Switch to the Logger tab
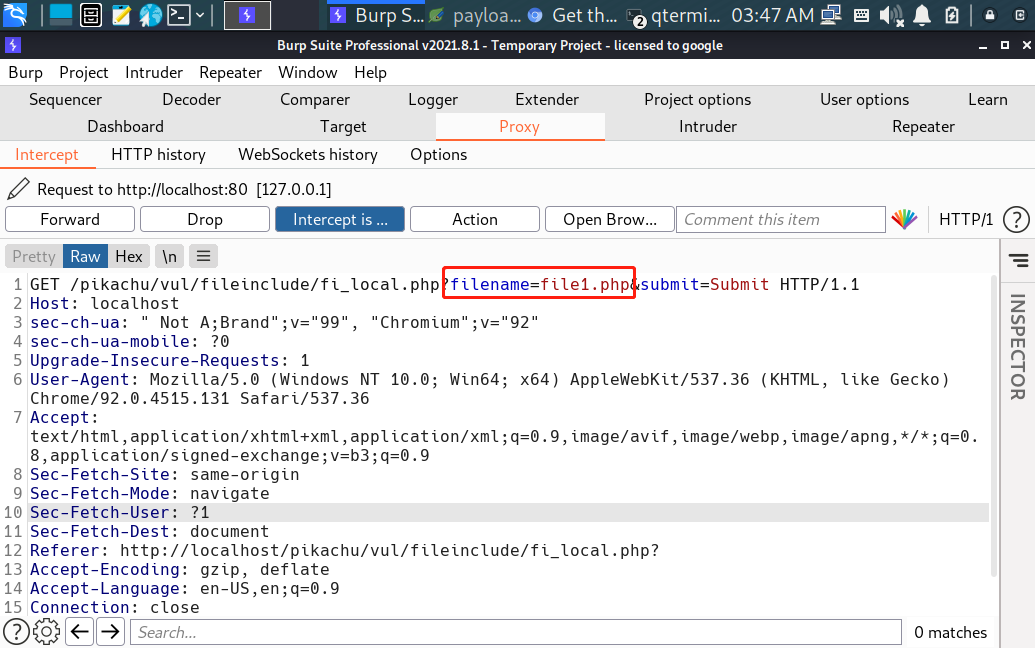 [x=433, y=100]
